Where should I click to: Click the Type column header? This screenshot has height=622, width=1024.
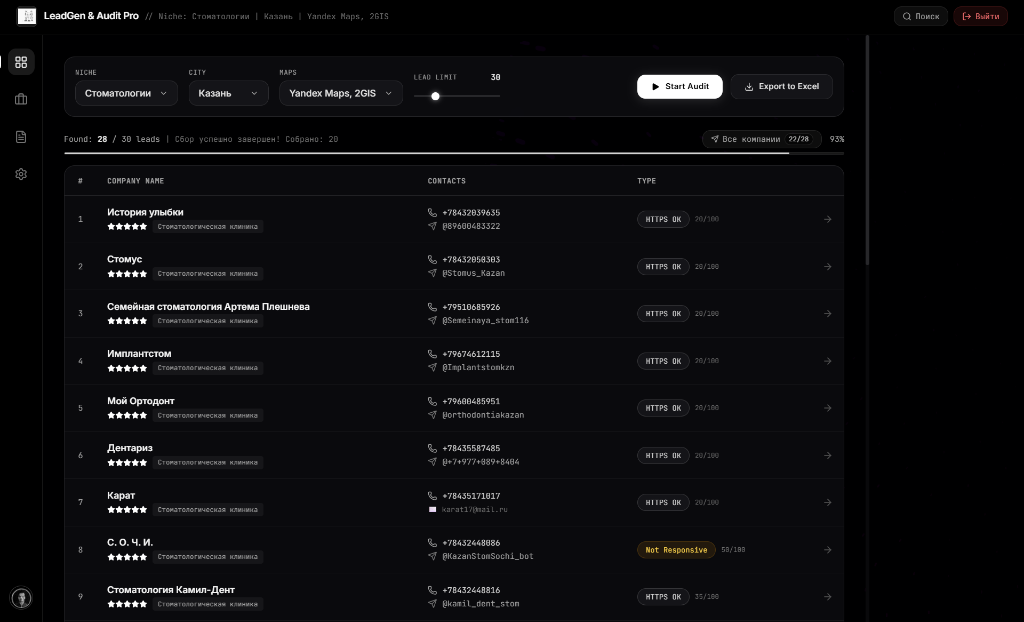[647, 181]
